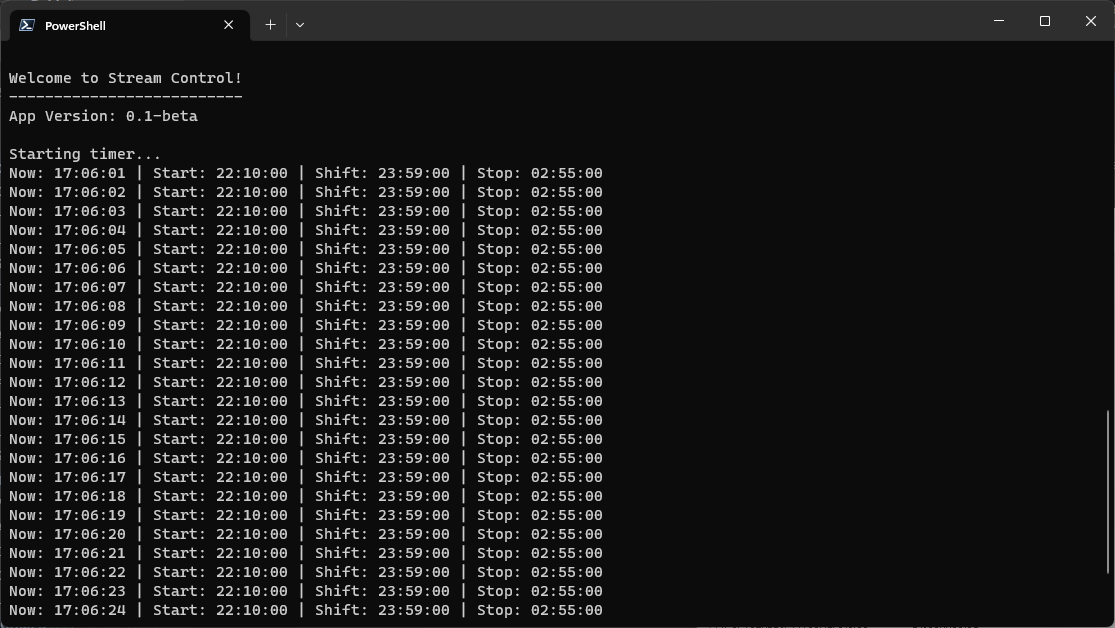The width and height of the screenshot is (1115, 628).
Task: Click 'Start: 22:10:00' in the 17:06:20 row
Action: pos(220,534)
